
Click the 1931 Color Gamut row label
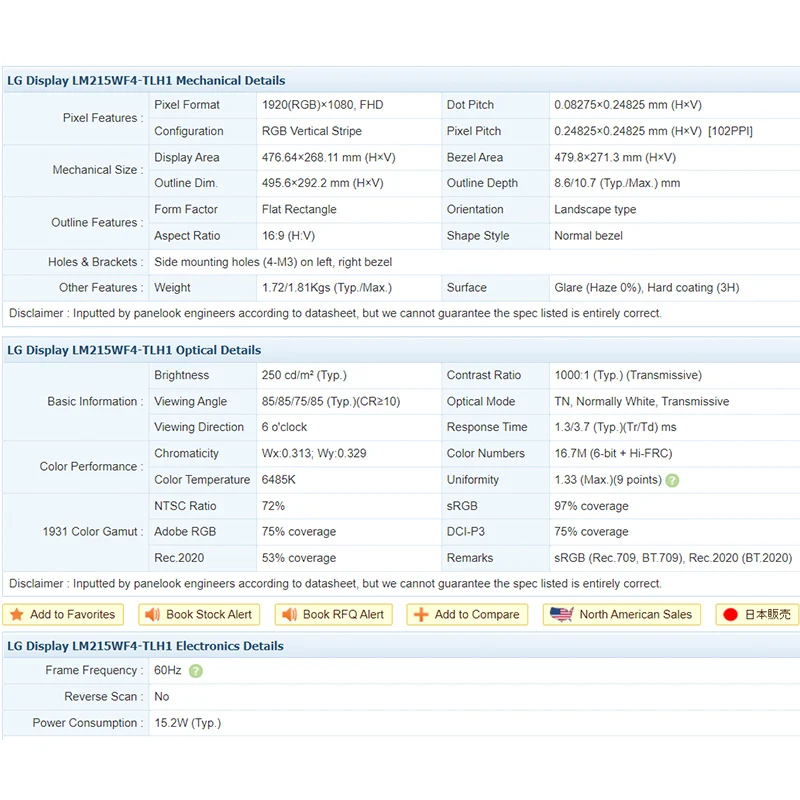92,532
